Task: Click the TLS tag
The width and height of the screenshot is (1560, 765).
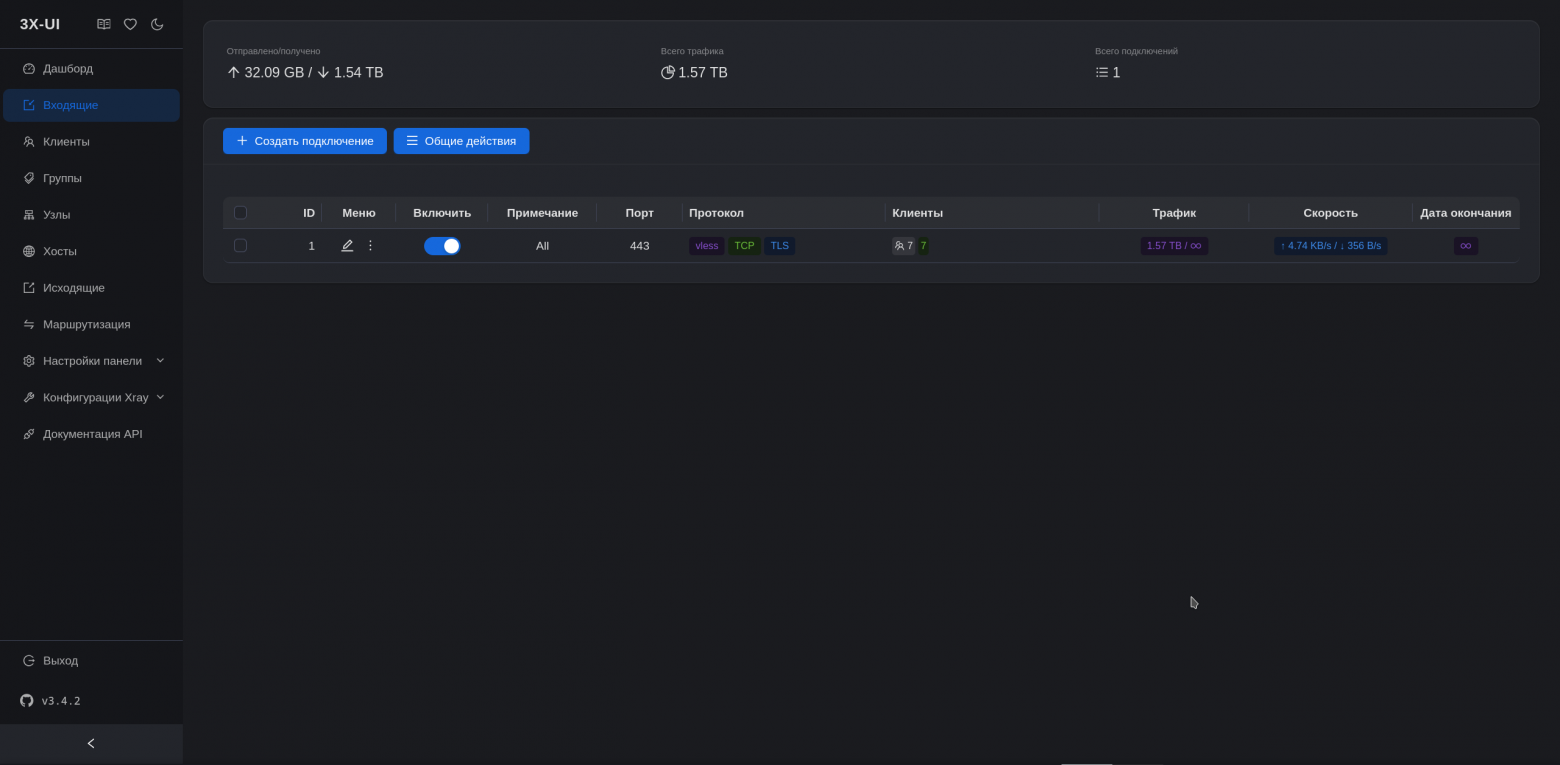Action: point(780,246)
